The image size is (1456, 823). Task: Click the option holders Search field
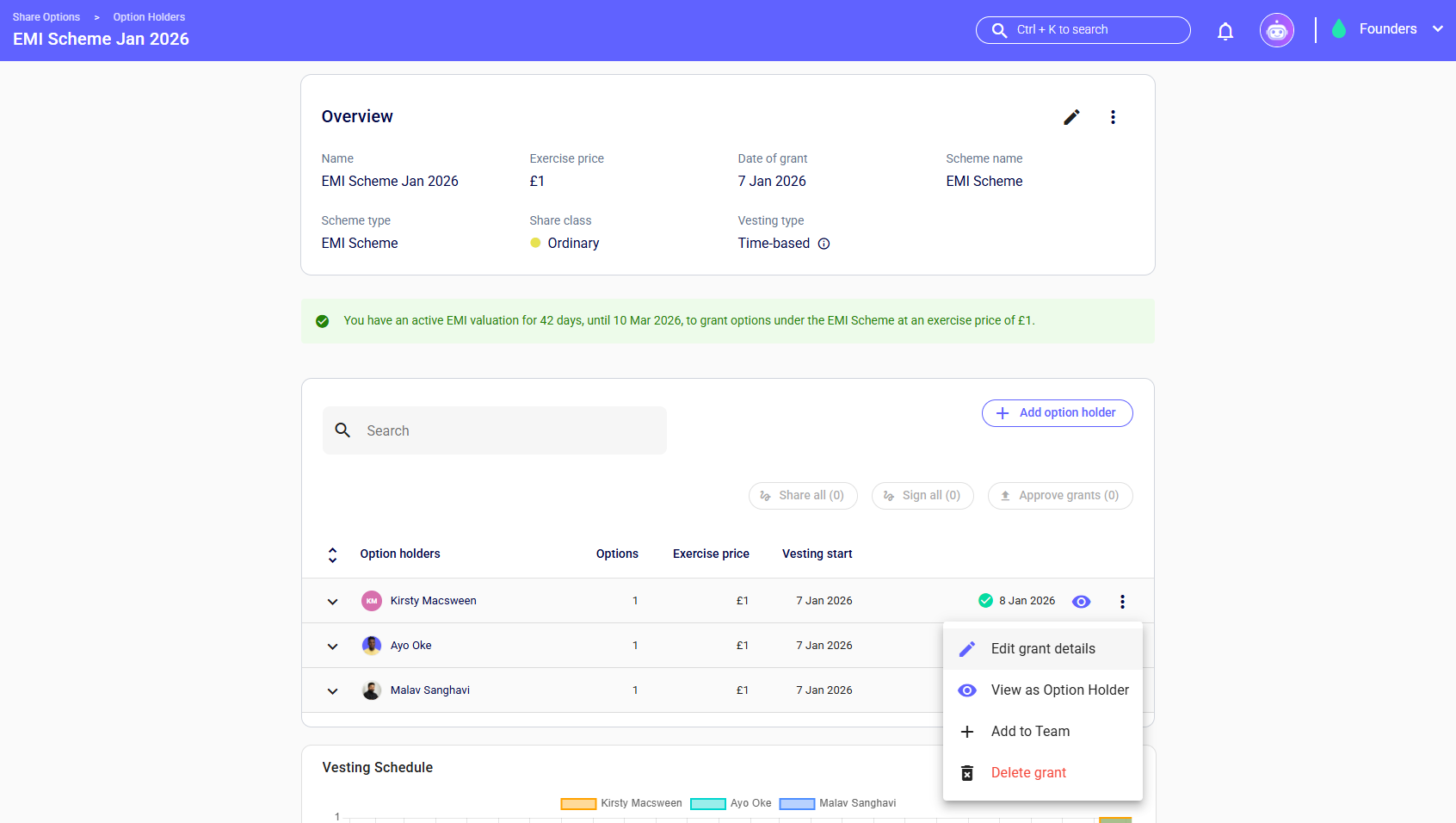click(x=495, y=430)
